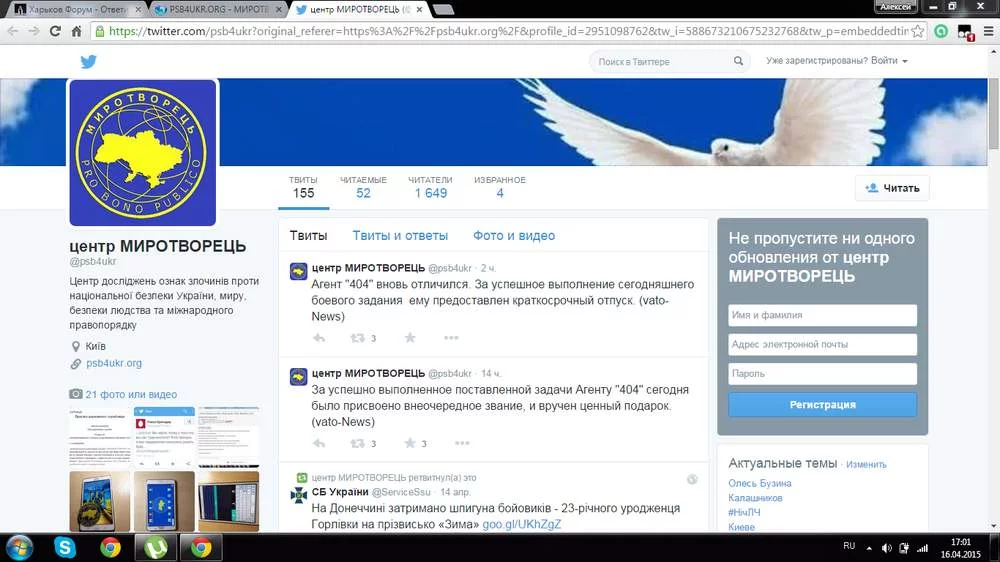This screenshot has width=1000, height=562.
Task: Click the Пароль field
Action: 822,374
